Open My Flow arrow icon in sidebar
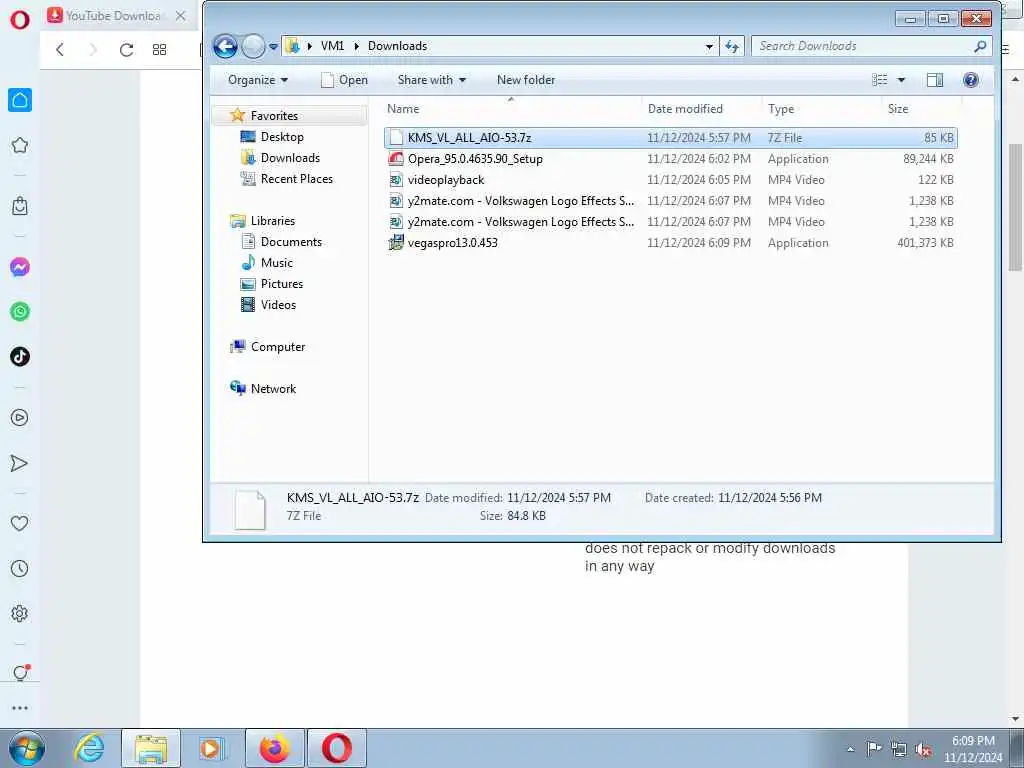 [x=20, y=463]
